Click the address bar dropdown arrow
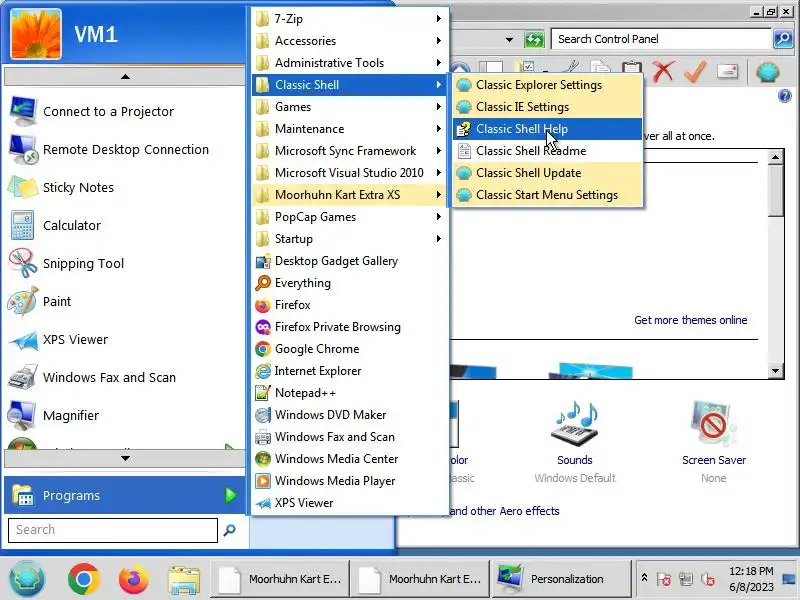Screen dimensions: 800x600 [509, 39]
